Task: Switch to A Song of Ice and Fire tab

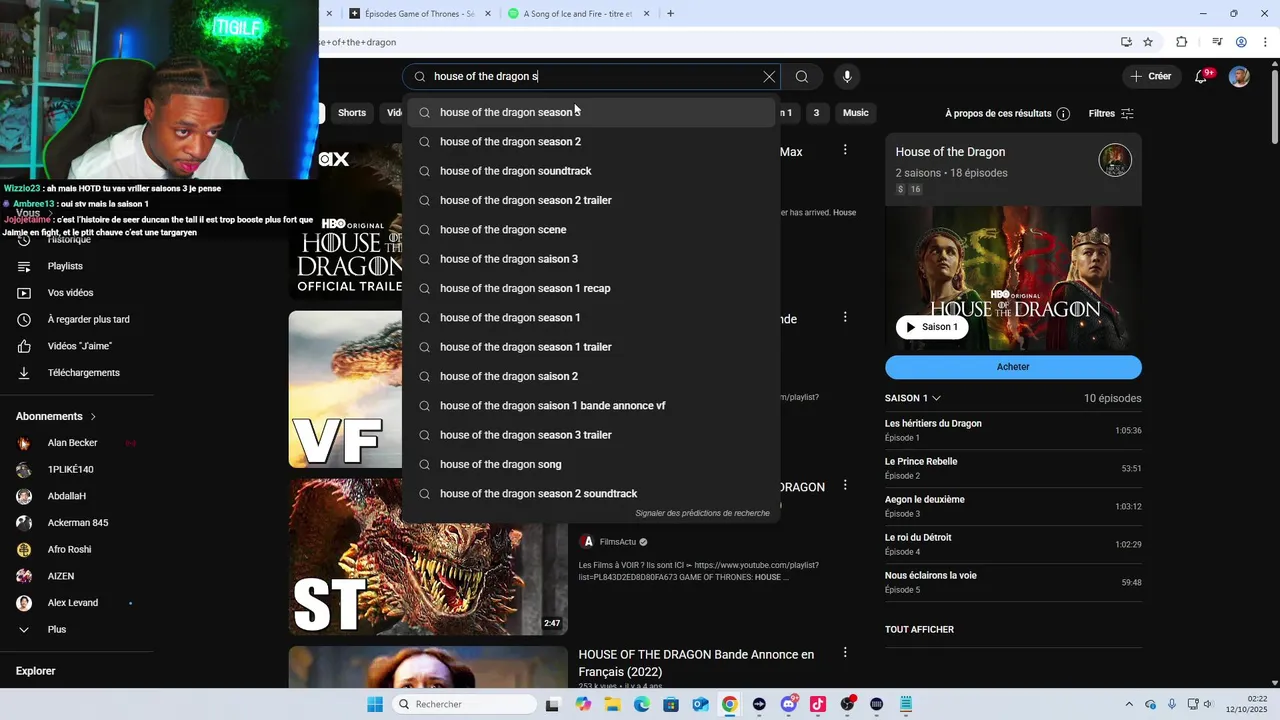Action: point(578,14)
